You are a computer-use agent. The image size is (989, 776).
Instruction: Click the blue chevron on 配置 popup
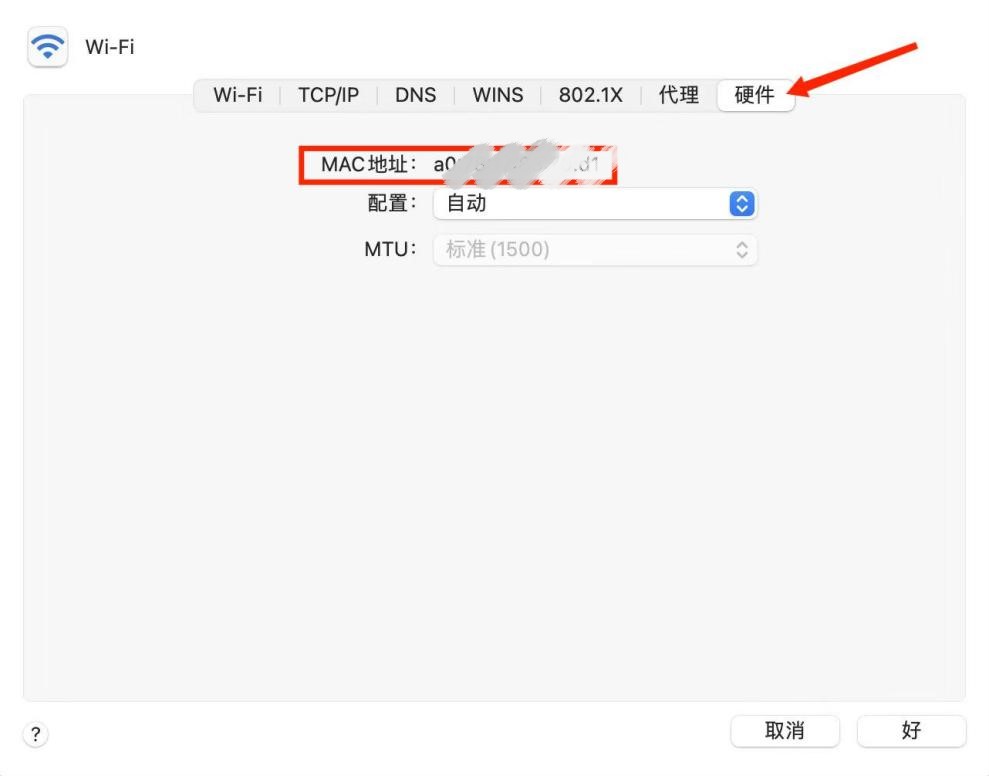coord(741,204)
